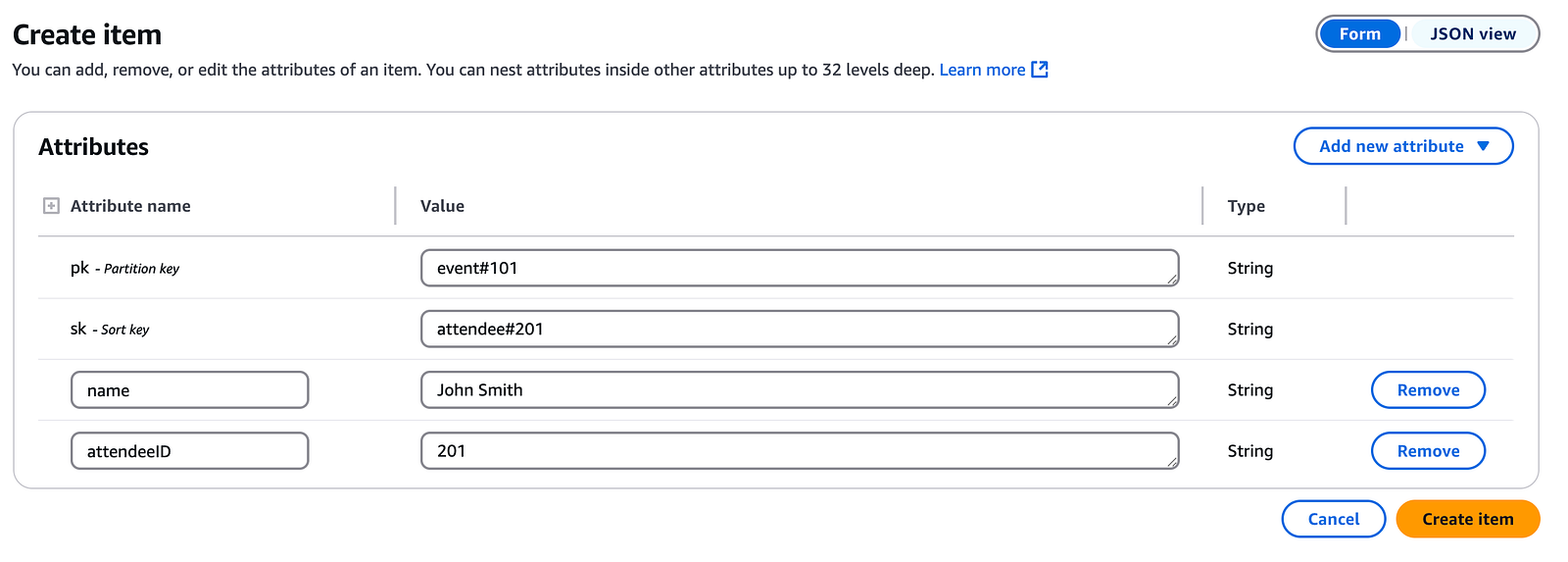This screenshot has height=562, width=1568.
Task: Focus the sk sort key value field
Action: pyautogui.click(x=800, y=329)
